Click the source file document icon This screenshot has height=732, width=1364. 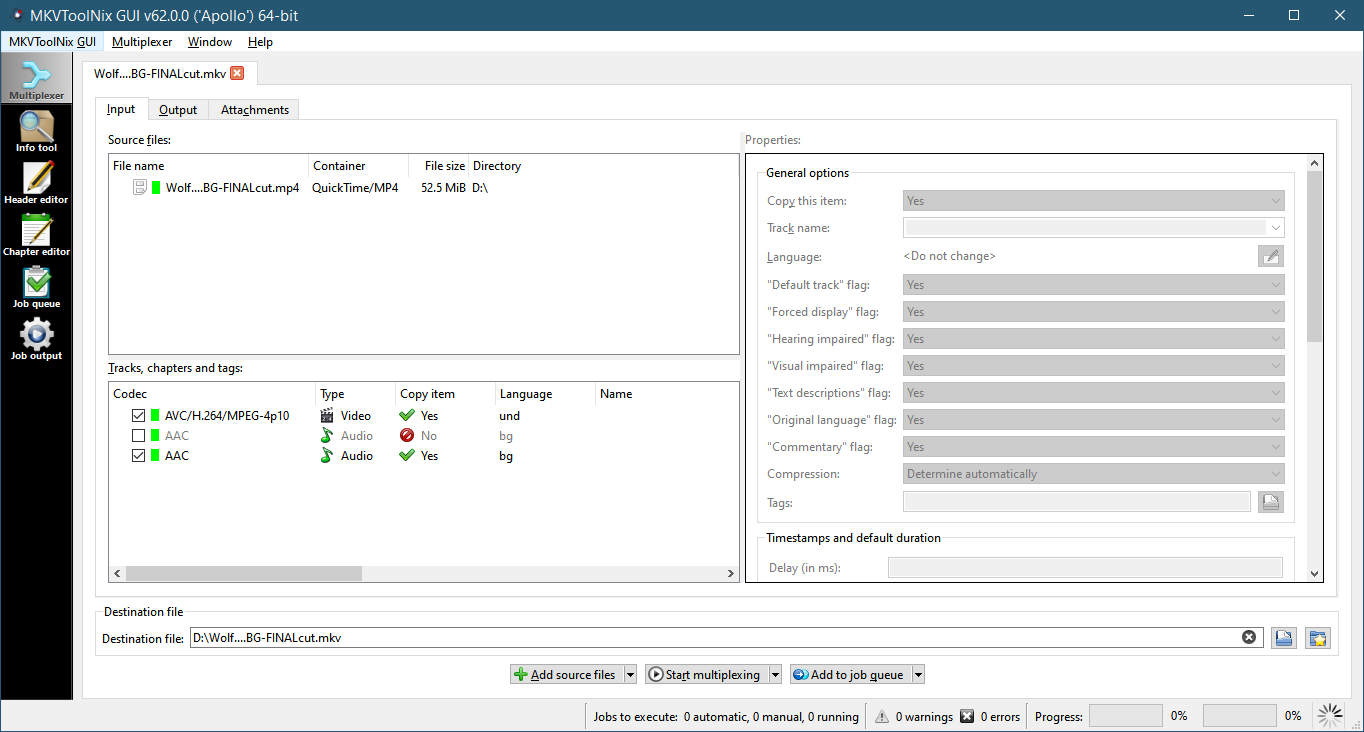pos(140,187)
